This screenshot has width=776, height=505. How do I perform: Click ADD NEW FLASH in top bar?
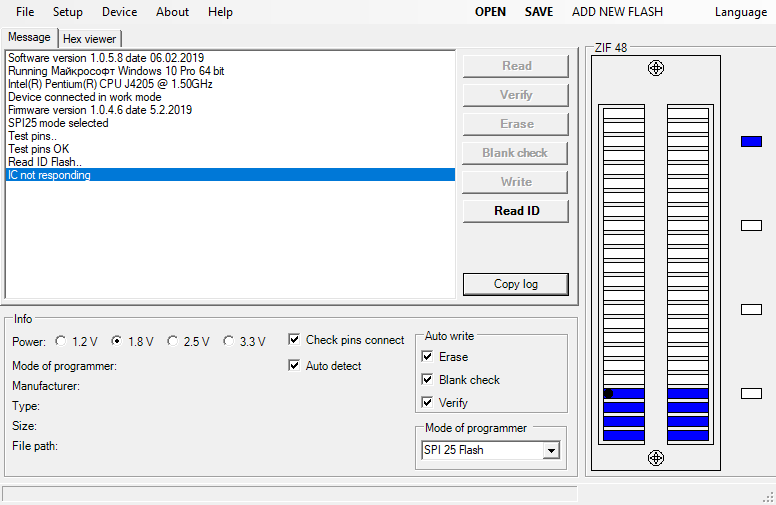pos(617,12)
